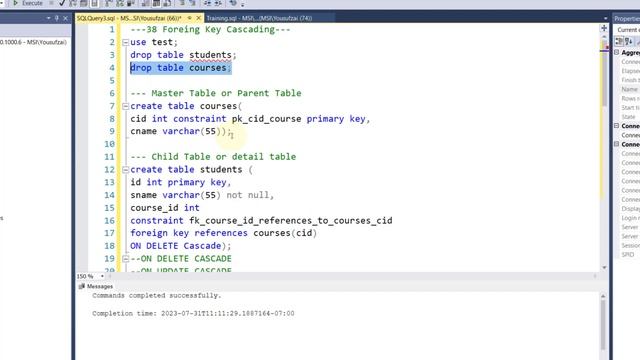Image resolution: width=640 pixels, height=360 pixels.
Task: Close the Object Explorer panel
Action: pyautogui.click(x=65, y=18)
